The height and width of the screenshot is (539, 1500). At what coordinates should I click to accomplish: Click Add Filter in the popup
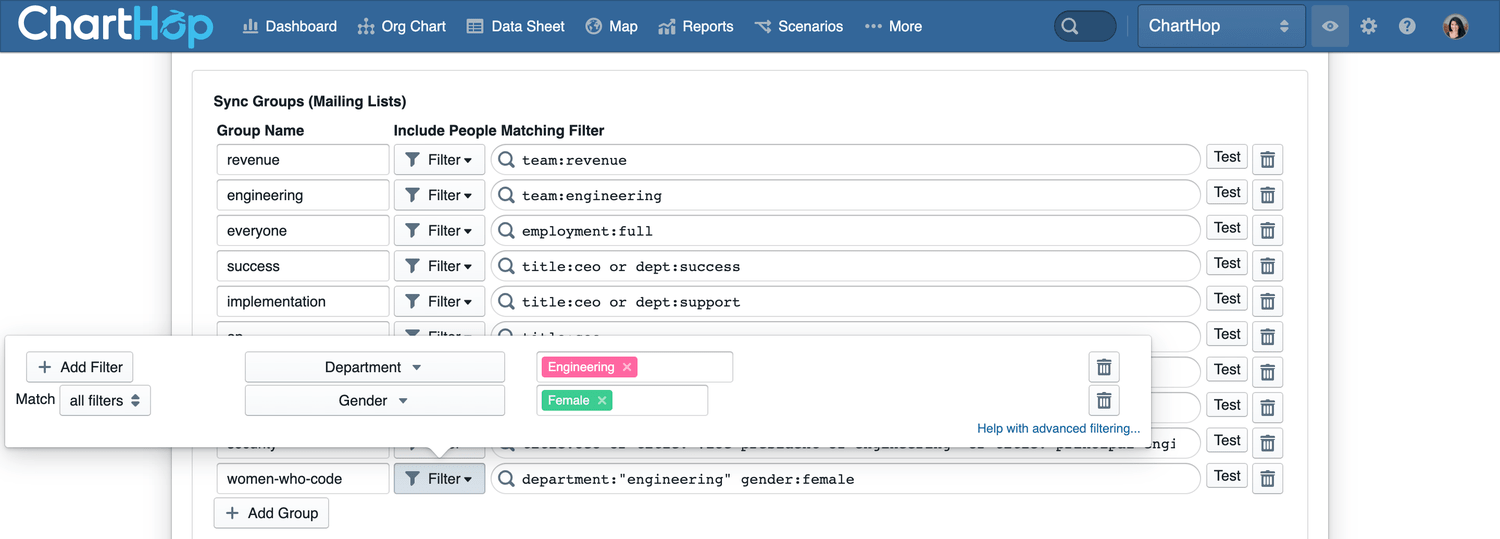click(80, 367)
